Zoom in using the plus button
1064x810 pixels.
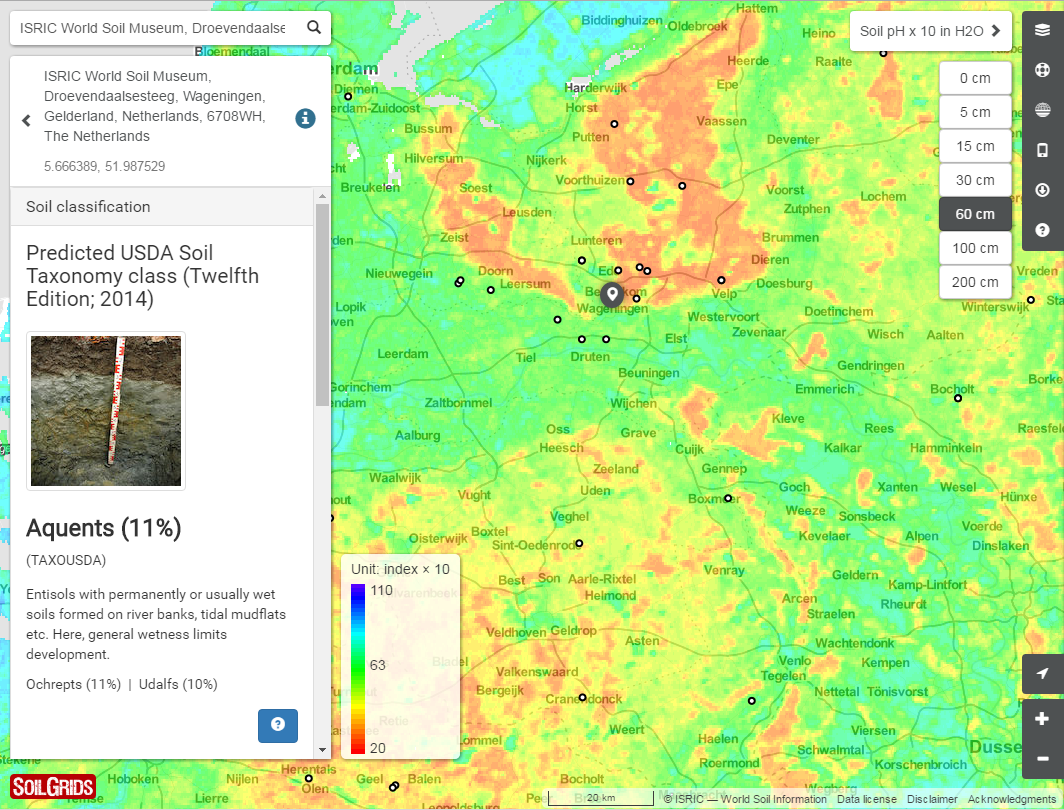(x=1043, y=718)
